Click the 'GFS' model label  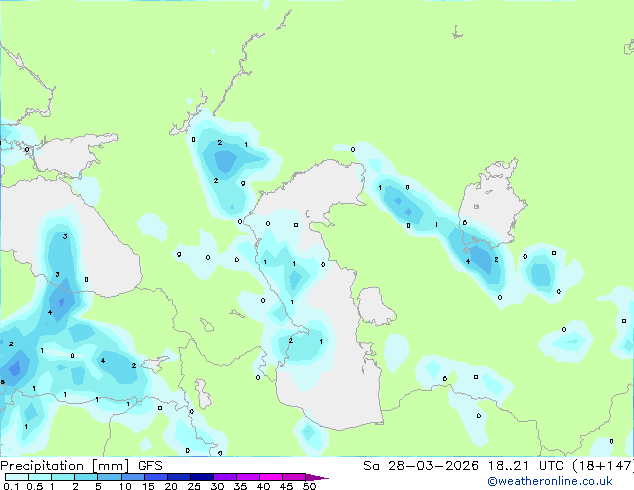(x=150, y=466)
